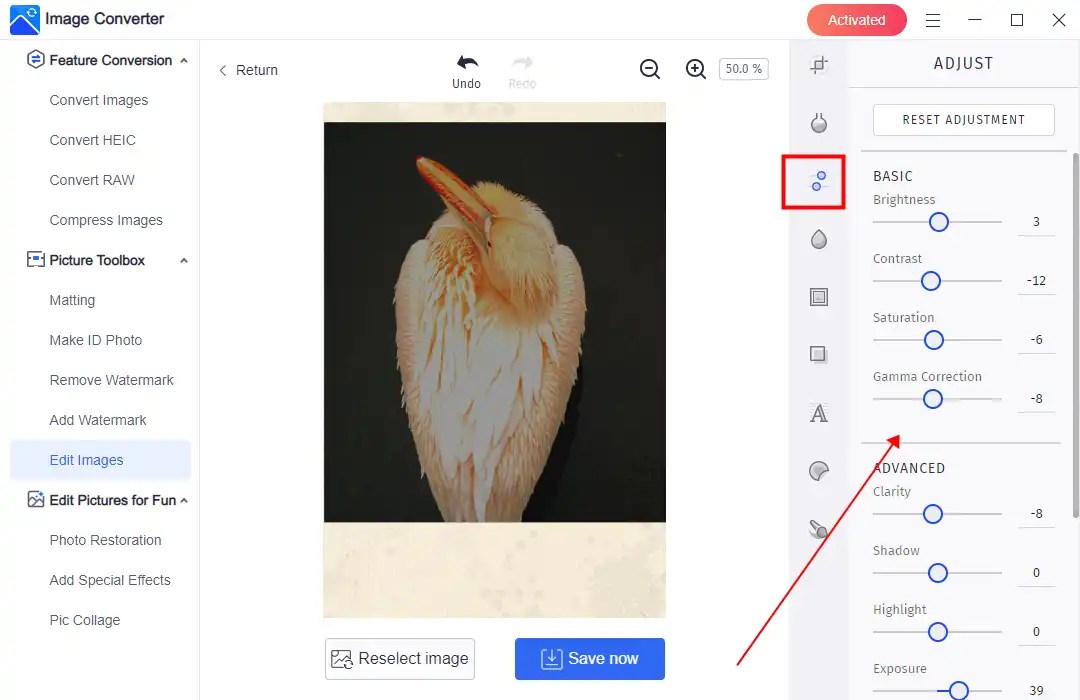Collapse the Picture Toolbox section

coord(183,260)
